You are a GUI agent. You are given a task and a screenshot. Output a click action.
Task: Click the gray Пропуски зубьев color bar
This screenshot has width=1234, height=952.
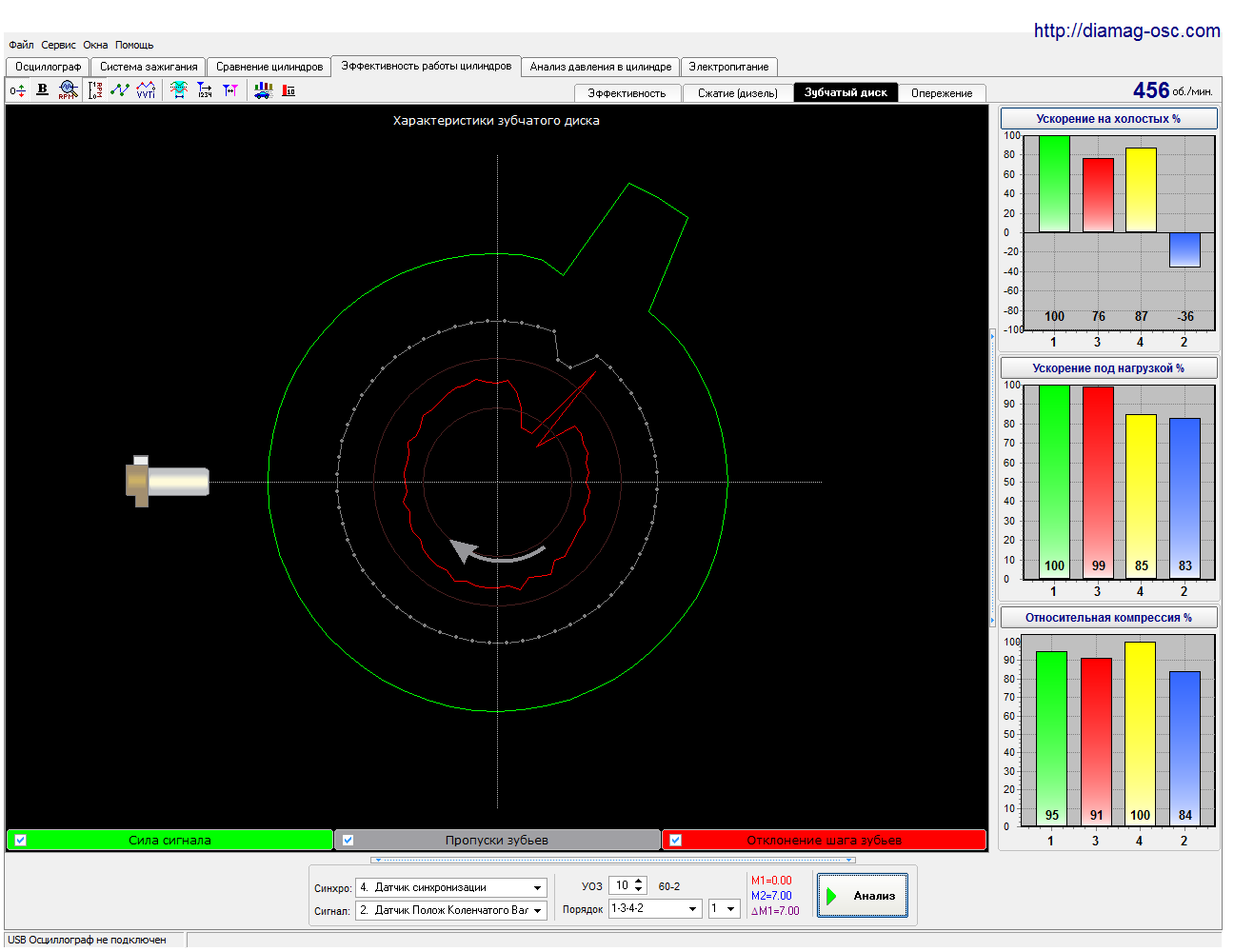point(497,840)
